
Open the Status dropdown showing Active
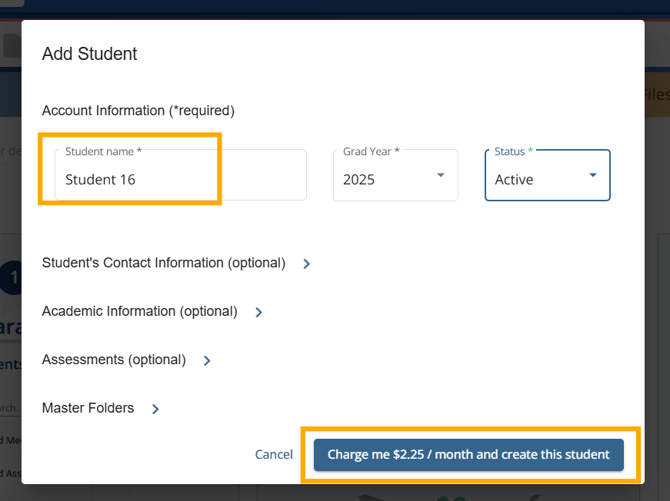coord(547,175)
